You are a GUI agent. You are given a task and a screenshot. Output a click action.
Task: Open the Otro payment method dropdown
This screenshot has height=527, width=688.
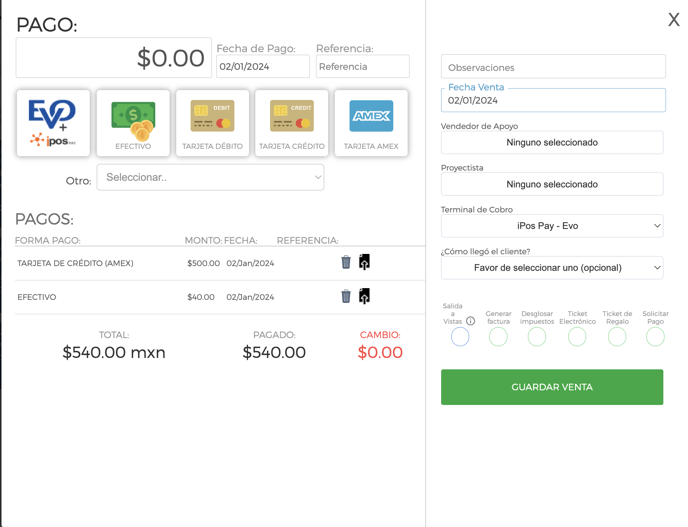pos(210,177)
